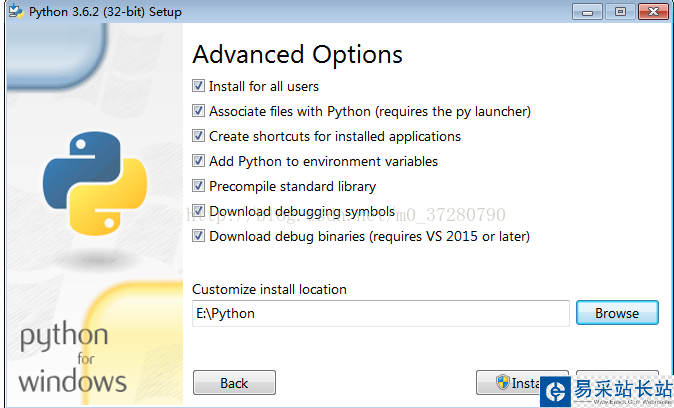Click the UAC shield icon on Install
Viewport: 674px width, 408px height.
[x=502, y=382]
